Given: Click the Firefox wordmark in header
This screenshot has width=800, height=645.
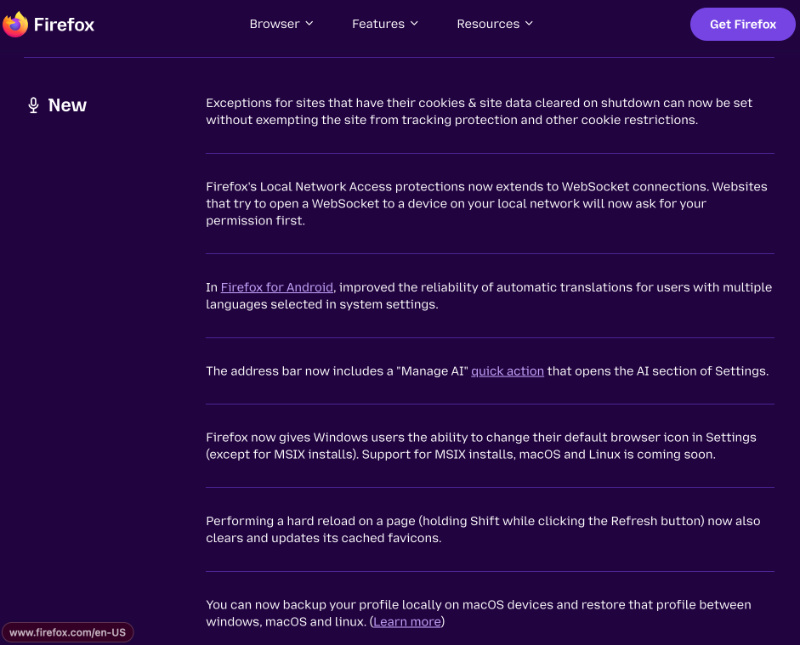Looking at the screenshot, I should tap(64, 24).
